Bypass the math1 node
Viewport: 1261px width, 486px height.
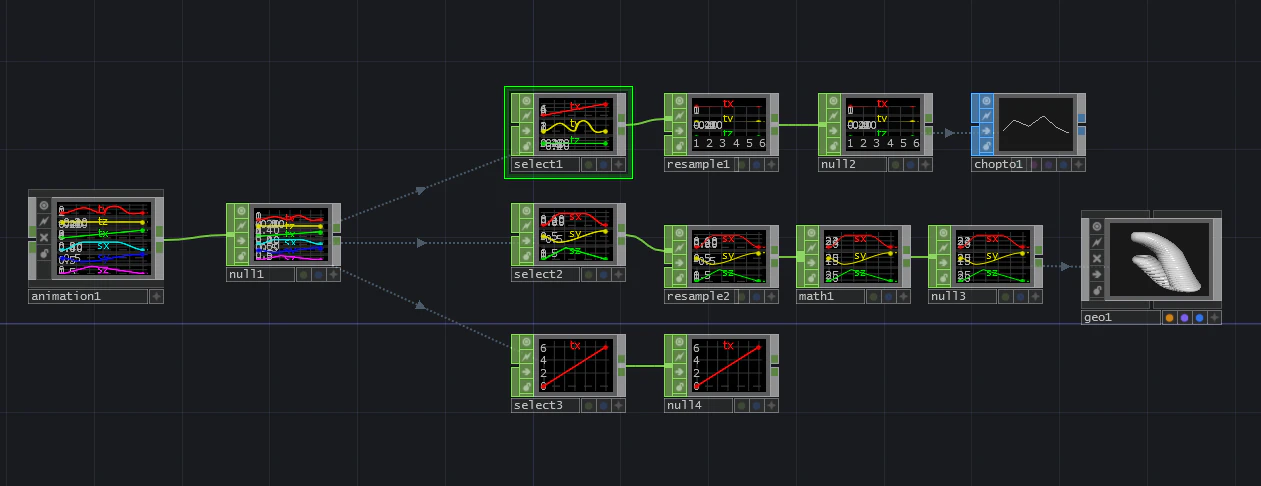pyautogui.click(x=811, y=263)
